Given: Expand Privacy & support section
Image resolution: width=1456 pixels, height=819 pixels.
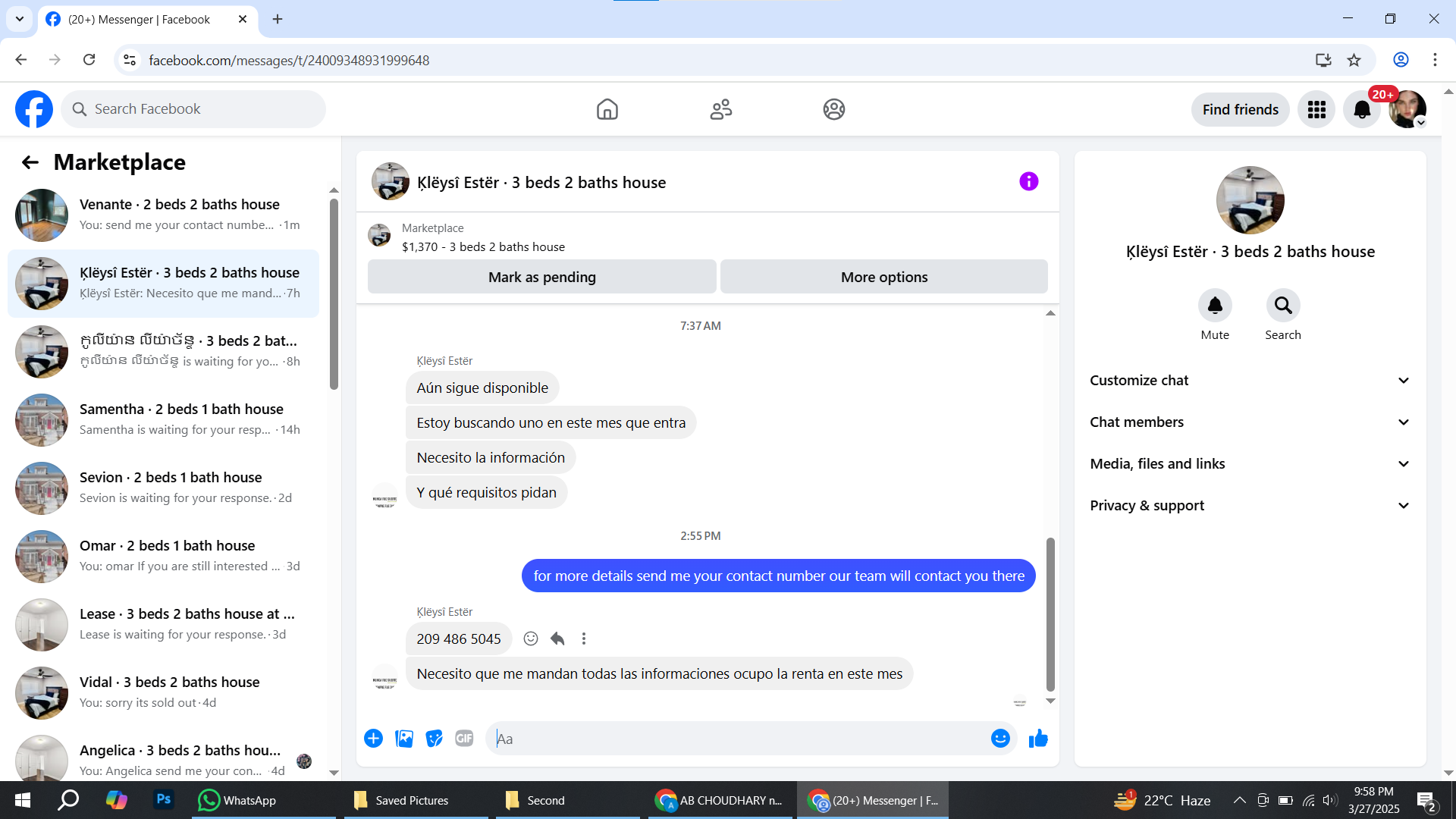Looking at the screenshot, I should tap(1250, 506).
